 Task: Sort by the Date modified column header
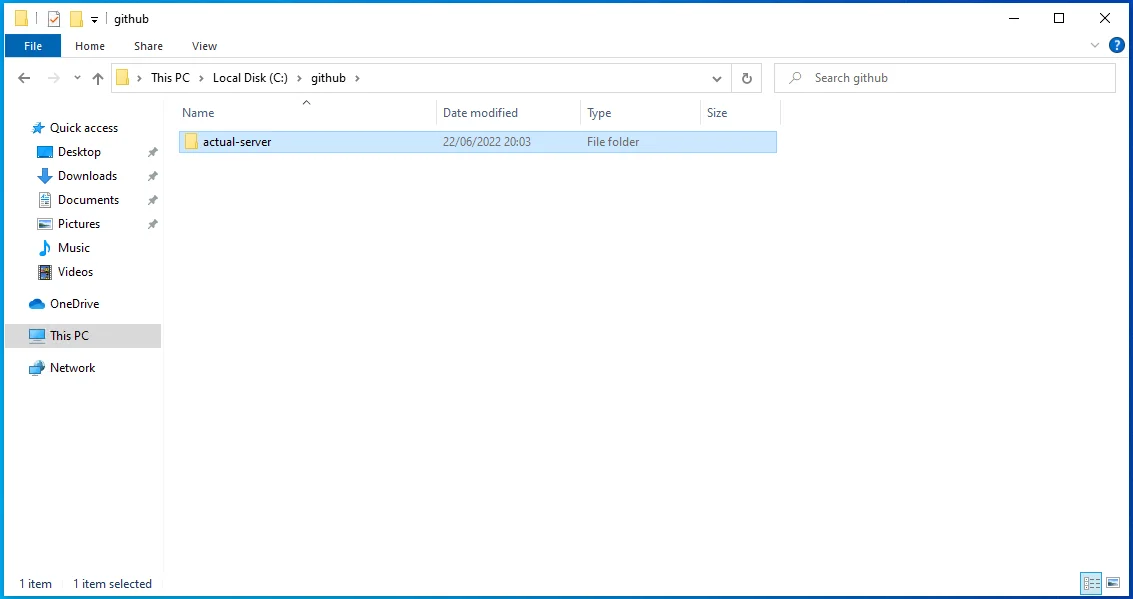tap(480, 113)
